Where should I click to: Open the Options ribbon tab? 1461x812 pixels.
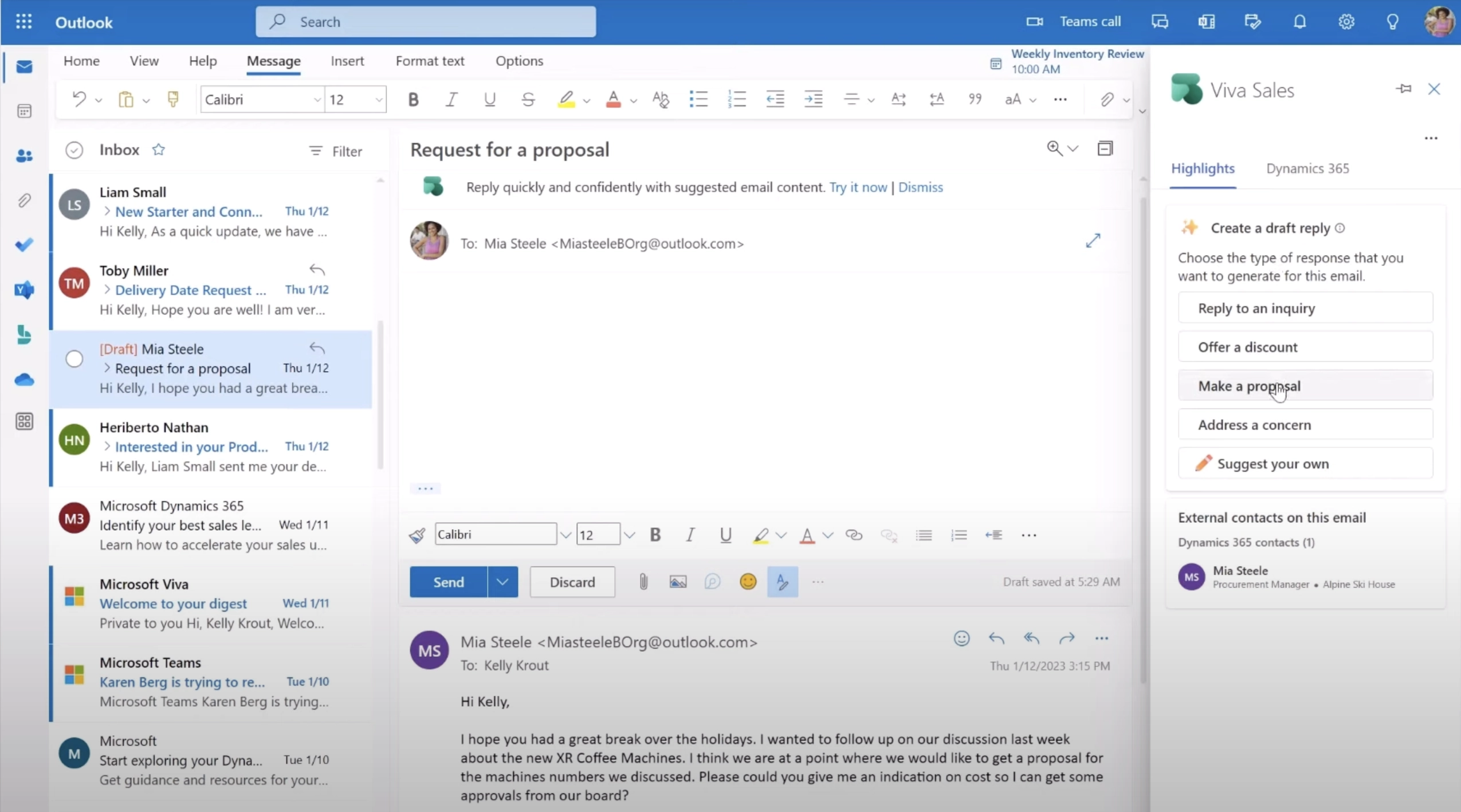click(x=519, y=61)
